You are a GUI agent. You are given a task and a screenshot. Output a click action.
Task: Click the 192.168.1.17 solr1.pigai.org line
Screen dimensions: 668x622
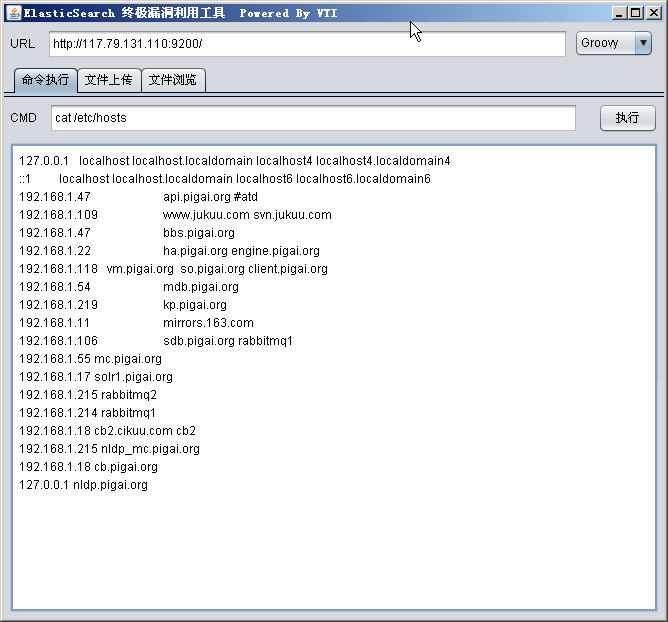click(96, 377)
